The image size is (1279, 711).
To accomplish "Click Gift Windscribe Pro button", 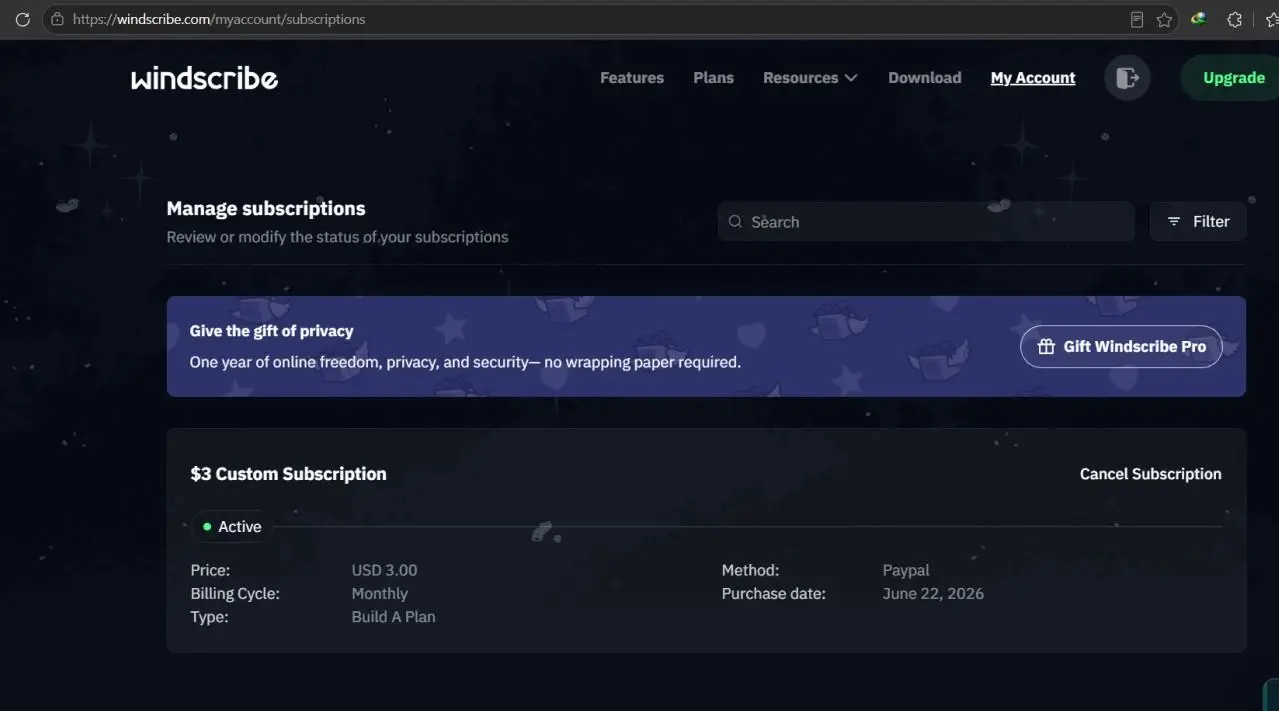I will point(1121,347).
